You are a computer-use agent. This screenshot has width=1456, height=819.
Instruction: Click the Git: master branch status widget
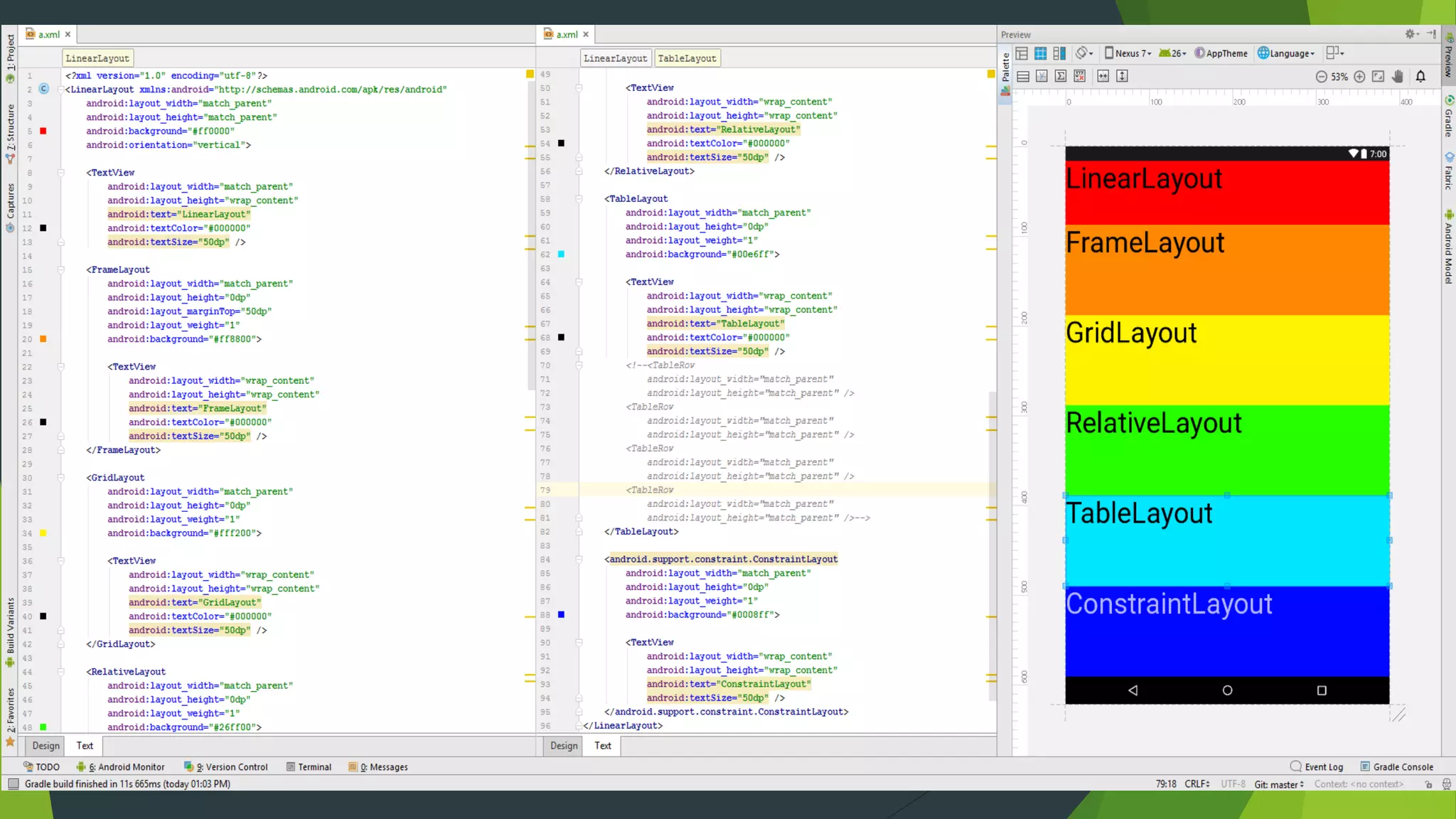pyautogui.click(x=1279, y=784)
